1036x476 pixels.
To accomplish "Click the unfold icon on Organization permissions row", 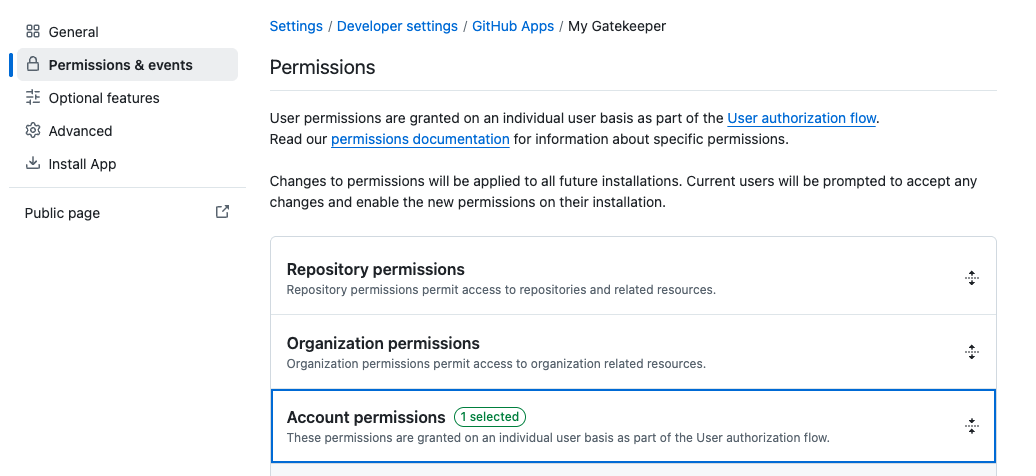I will (970, 352).
